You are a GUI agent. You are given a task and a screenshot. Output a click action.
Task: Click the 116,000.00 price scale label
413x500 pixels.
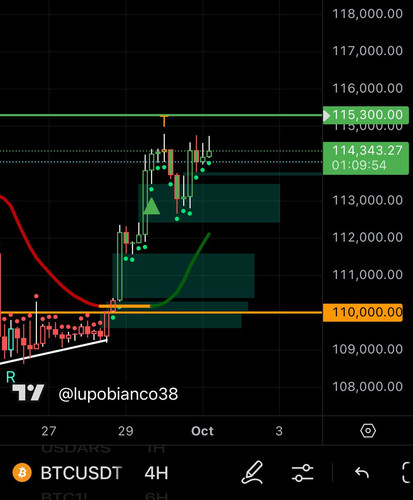[x=368, y=88]
